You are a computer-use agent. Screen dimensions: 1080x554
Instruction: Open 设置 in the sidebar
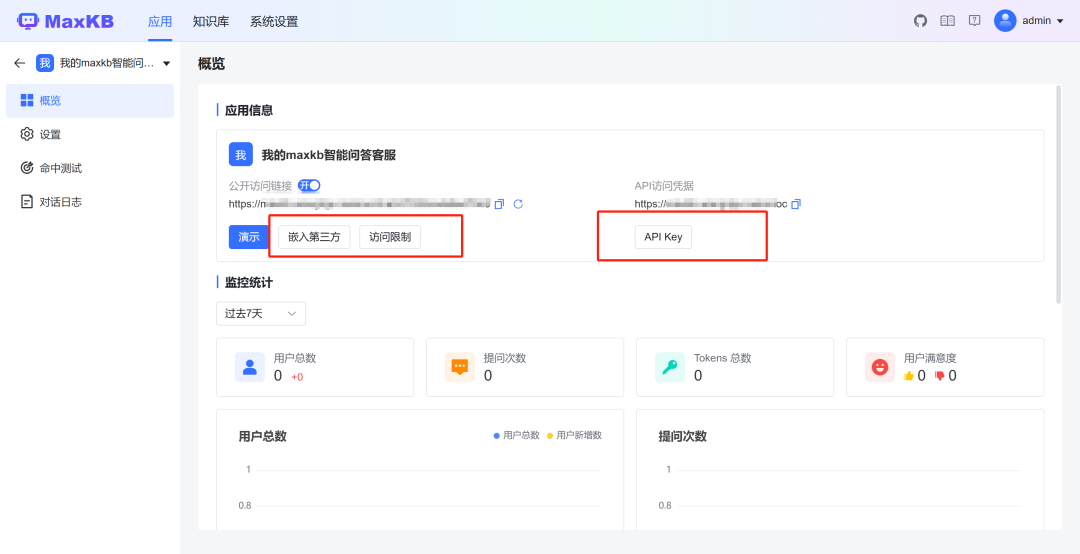(x=90, y=134)
